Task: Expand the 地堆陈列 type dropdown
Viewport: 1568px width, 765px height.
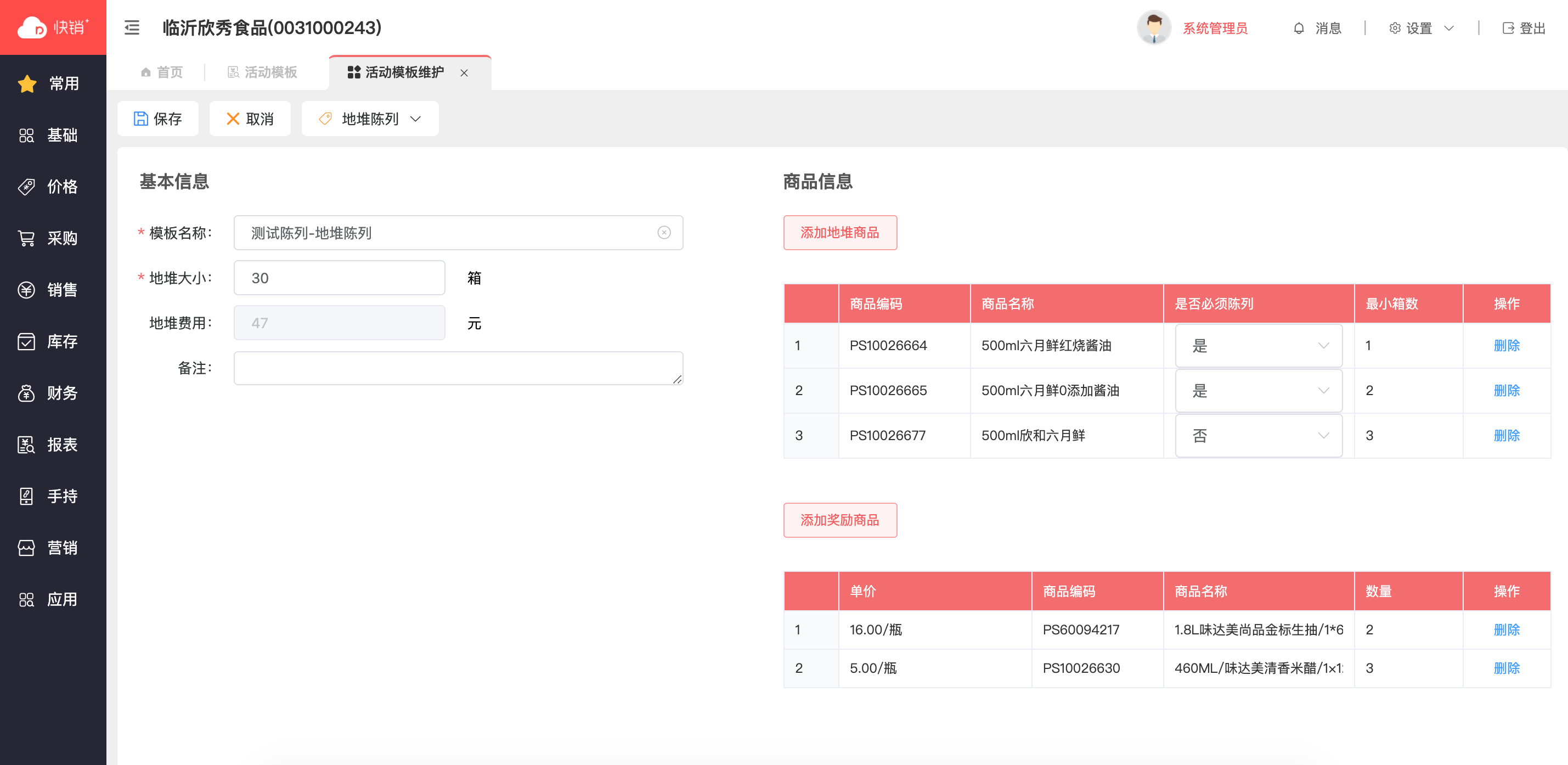Action: tap(369, 119)
